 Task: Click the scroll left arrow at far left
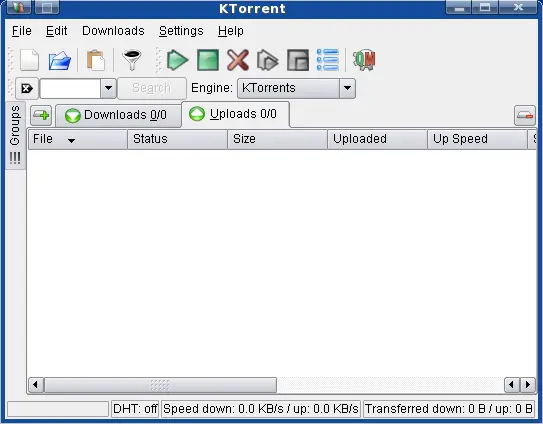(x=36, y=385)
